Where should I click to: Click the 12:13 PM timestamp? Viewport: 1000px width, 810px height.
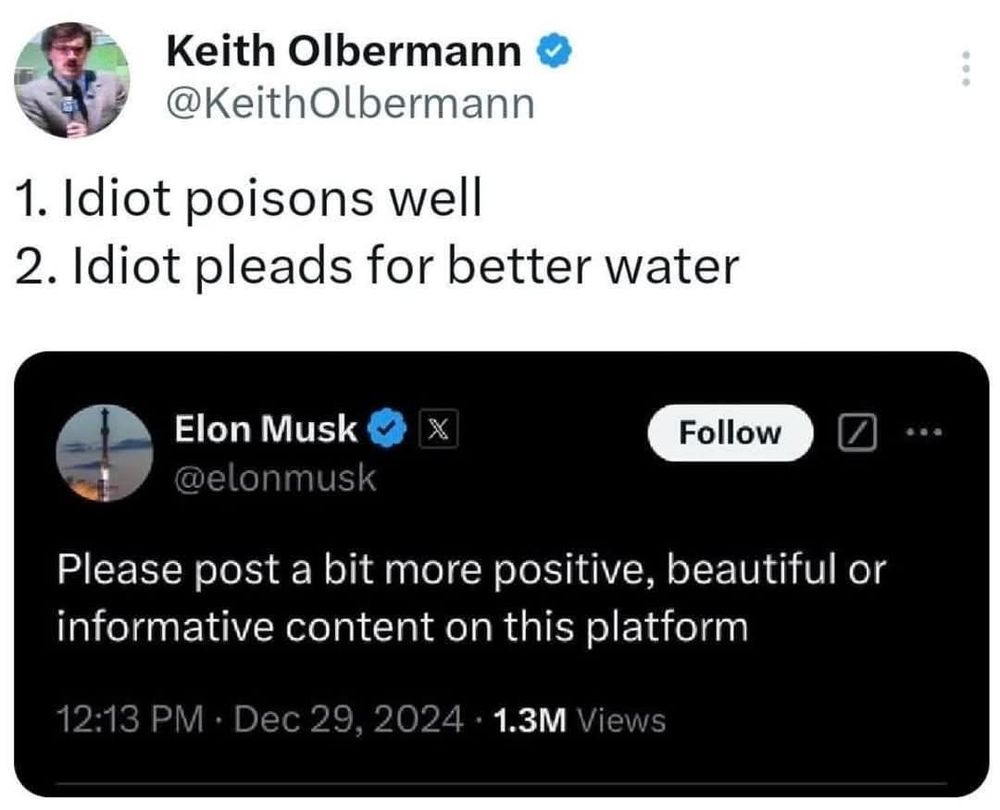coord(130,719)
